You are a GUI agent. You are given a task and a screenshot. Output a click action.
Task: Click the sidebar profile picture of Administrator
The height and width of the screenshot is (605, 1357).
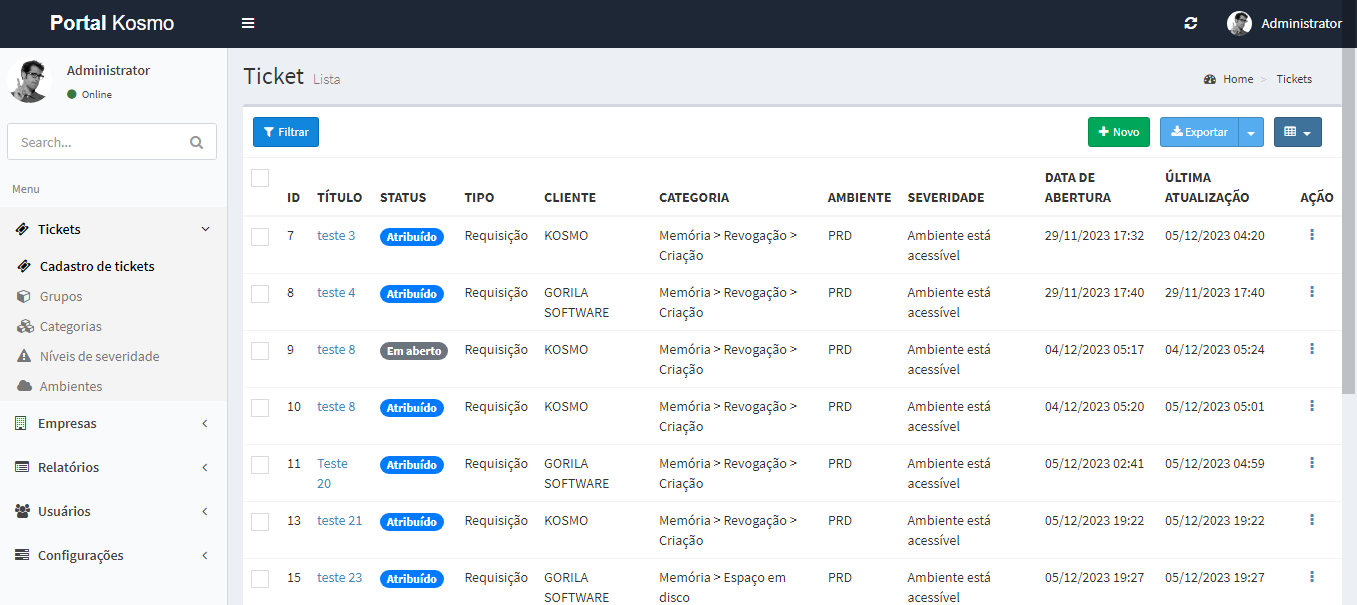click(x=29, y=81)
